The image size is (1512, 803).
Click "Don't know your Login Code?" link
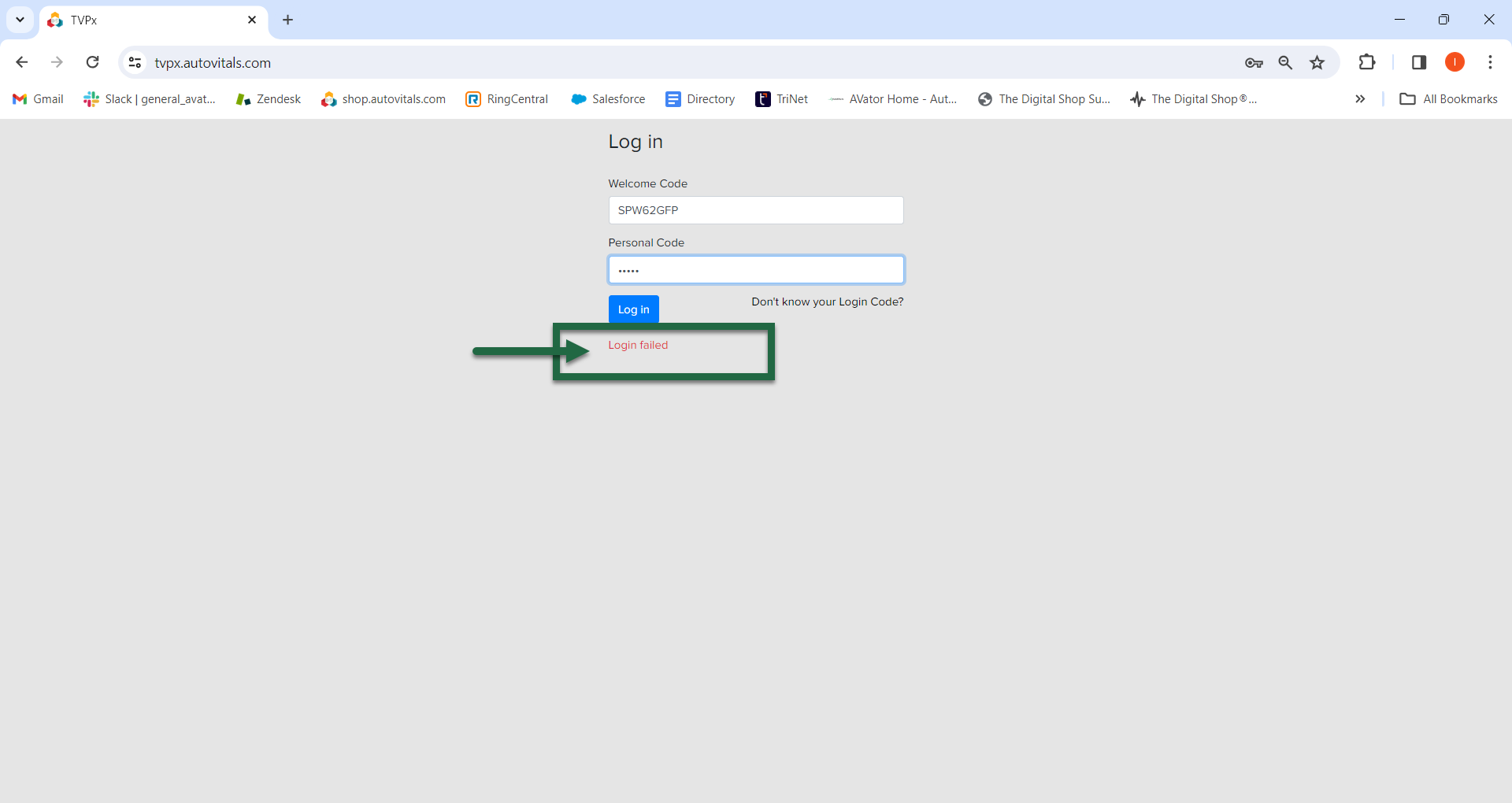(828, 302)
